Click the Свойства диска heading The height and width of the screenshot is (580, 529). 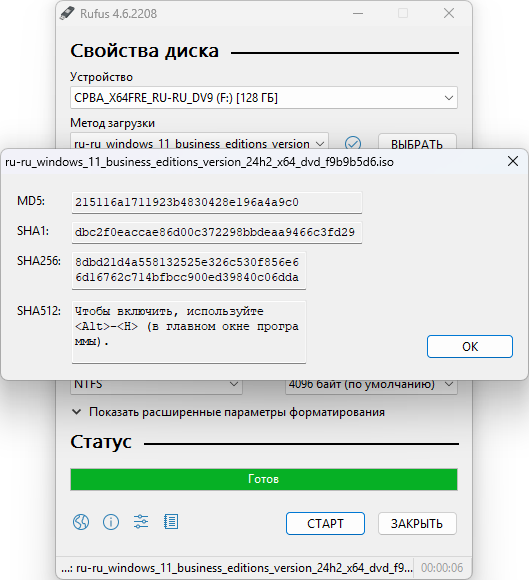tap(145, 51)
